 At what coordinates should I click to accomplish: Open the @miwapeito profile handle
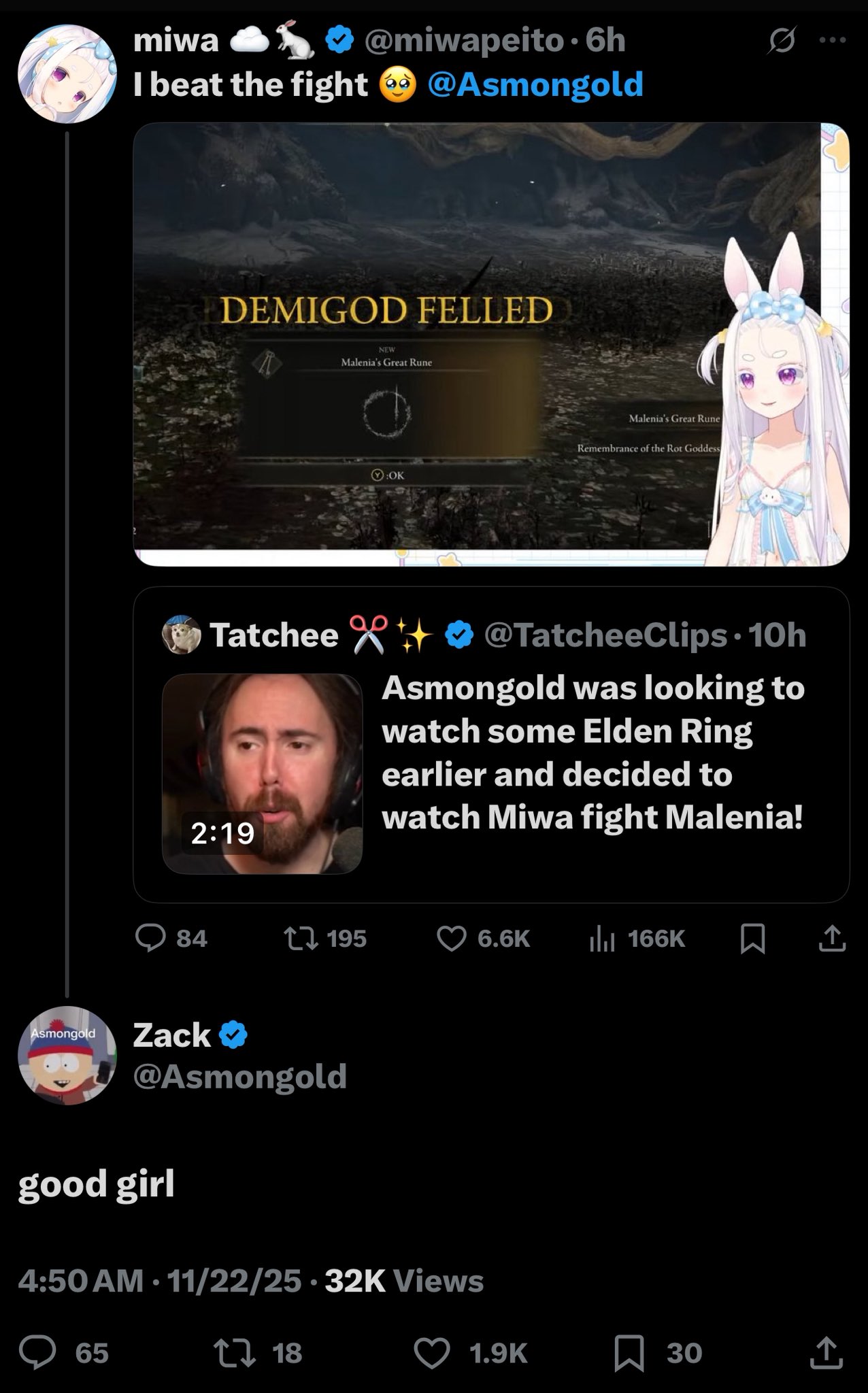(x=464, y=41)
